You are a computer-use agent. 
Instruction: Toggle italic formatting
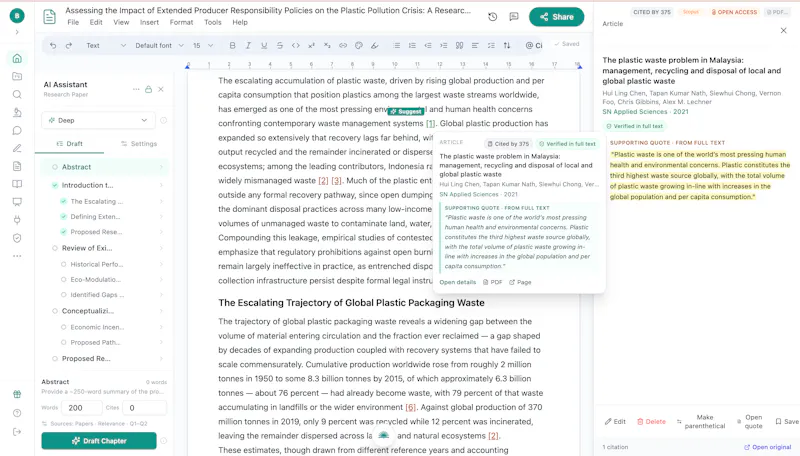point(248,45)
